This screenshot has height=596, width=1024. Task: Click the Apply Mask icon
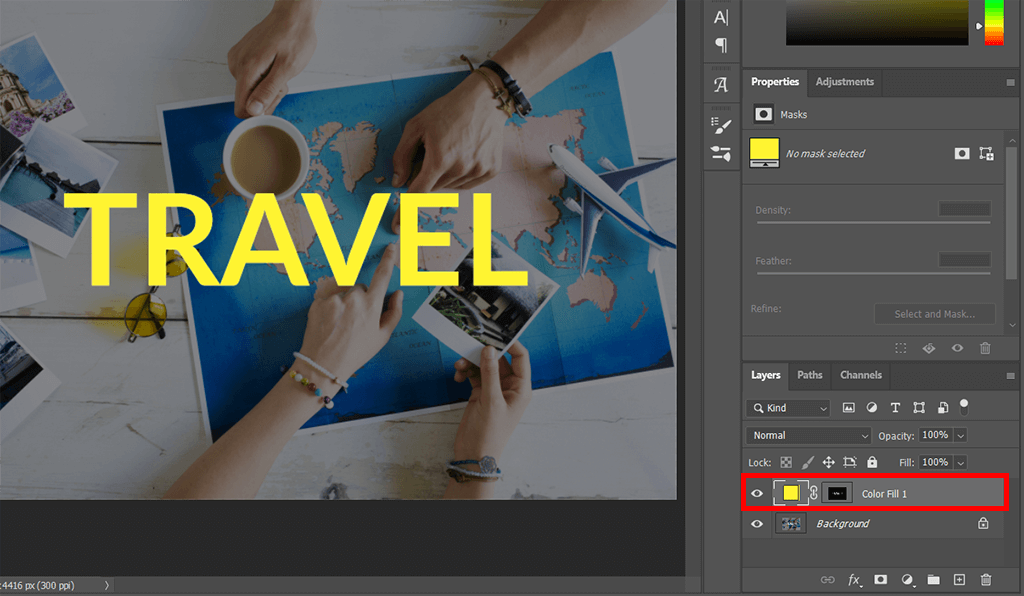(929, 348)
